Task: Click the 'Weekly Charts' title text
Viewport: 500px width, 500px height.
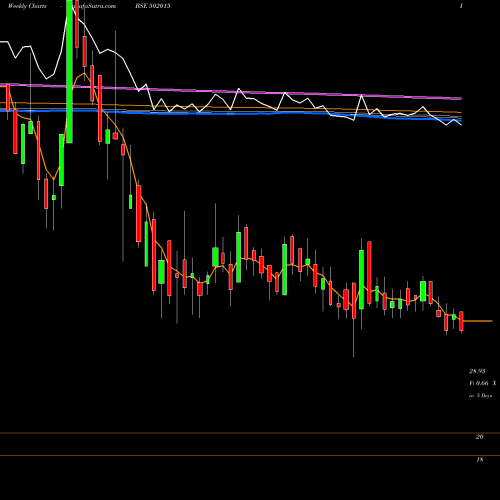Action: tap(27, 6)
